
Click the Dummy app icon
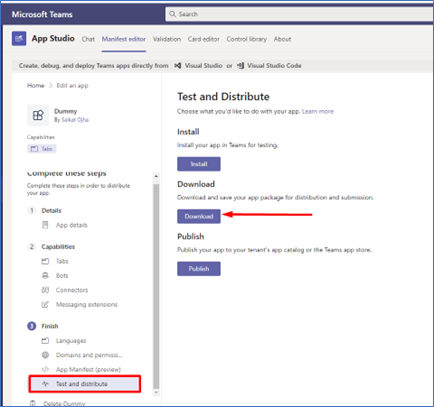click(38, 115)
